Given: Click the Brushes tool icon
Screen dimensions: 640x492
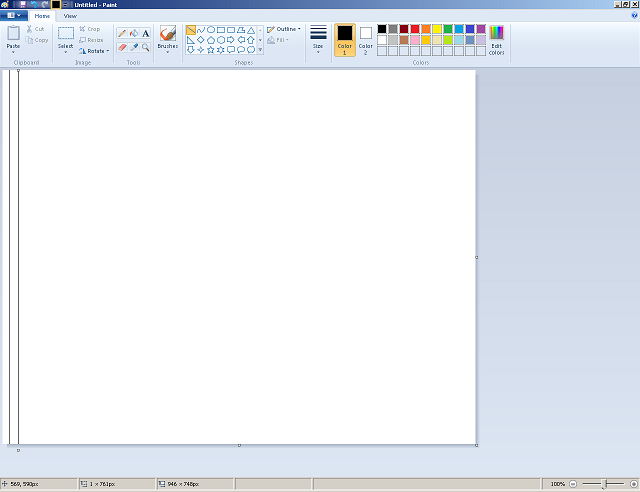Looking at the screenshot, I should point(168,33).
